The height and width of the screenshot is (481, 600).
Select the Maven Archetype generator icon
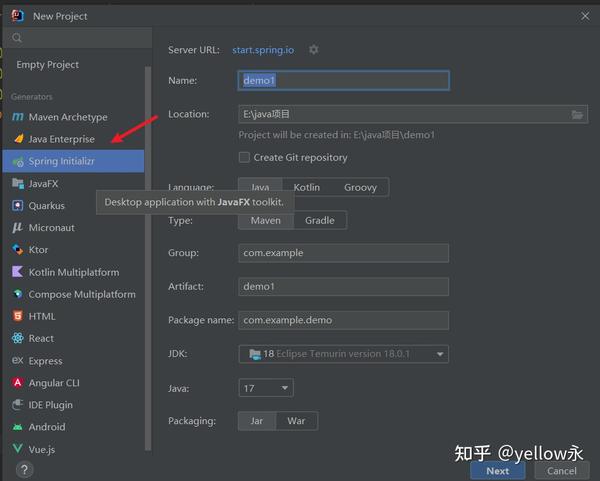(18, 117)
